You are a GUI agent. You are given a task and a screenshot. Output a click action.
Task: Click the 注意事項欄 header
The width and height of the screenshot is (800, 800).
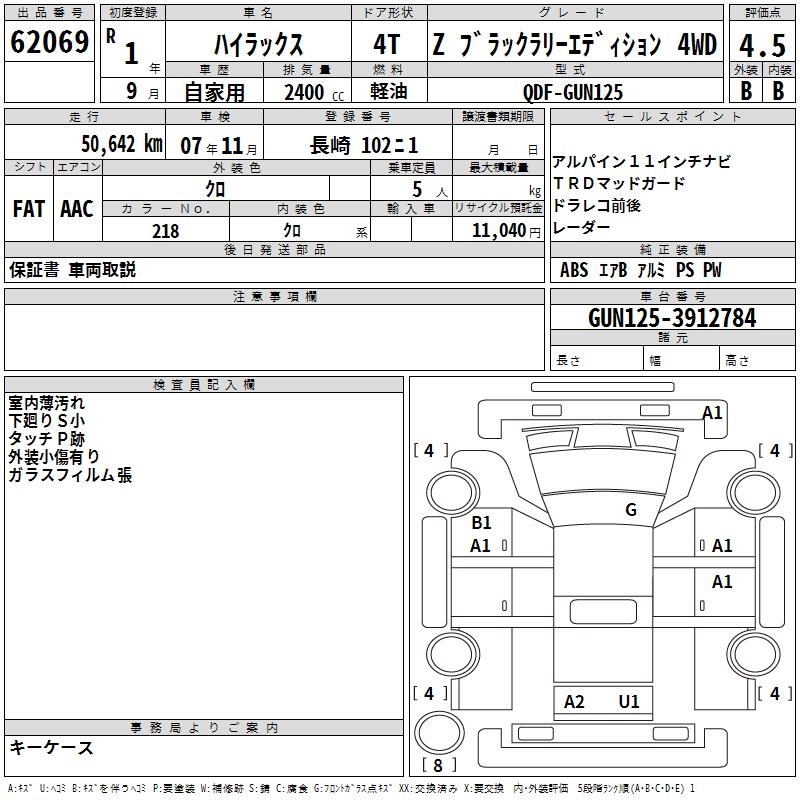point(274,296)
